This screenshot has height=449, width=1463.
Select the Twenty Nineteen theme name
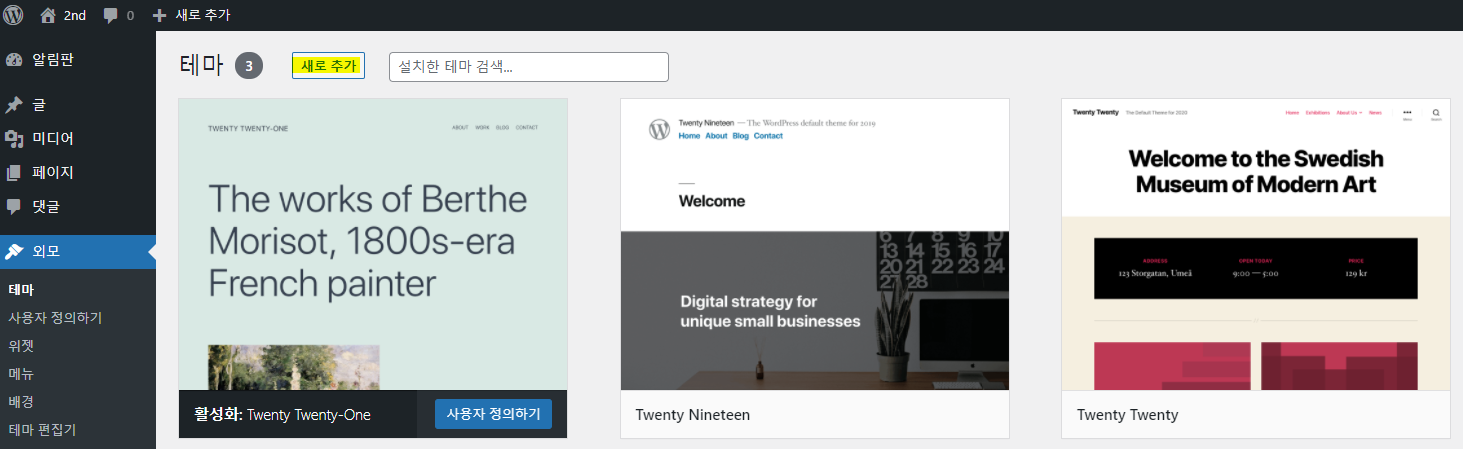click(693, 415)
